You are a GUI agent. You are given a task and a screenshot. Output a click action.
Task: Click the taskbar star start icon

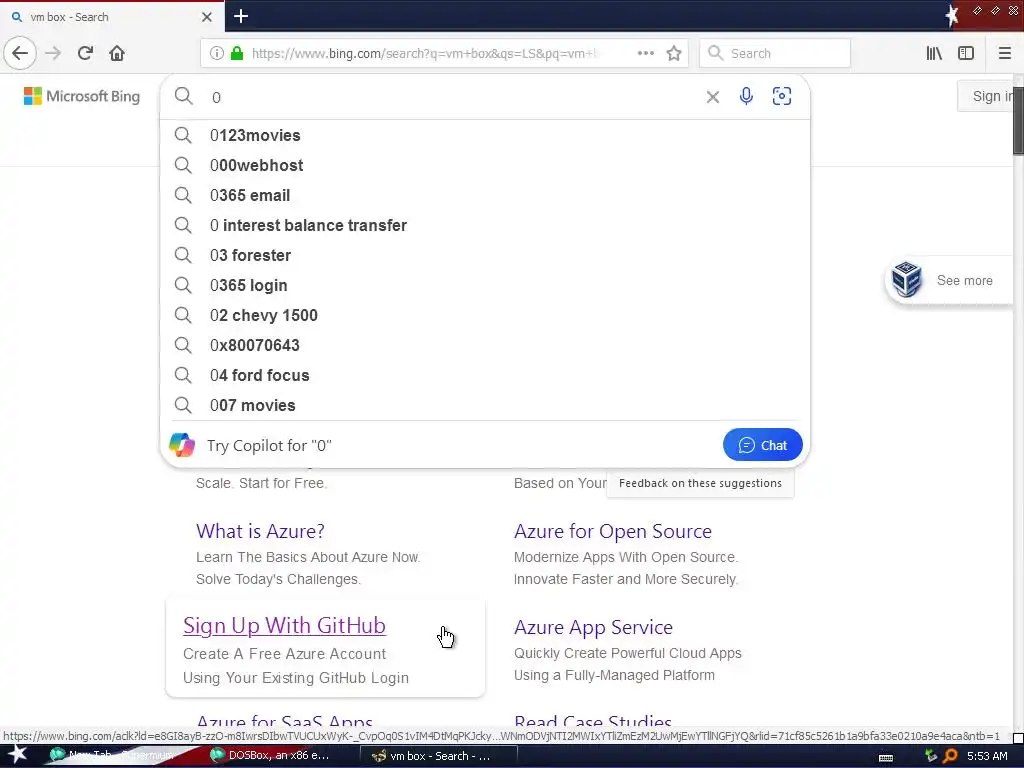pyautogui.click(x=17, y=755)
